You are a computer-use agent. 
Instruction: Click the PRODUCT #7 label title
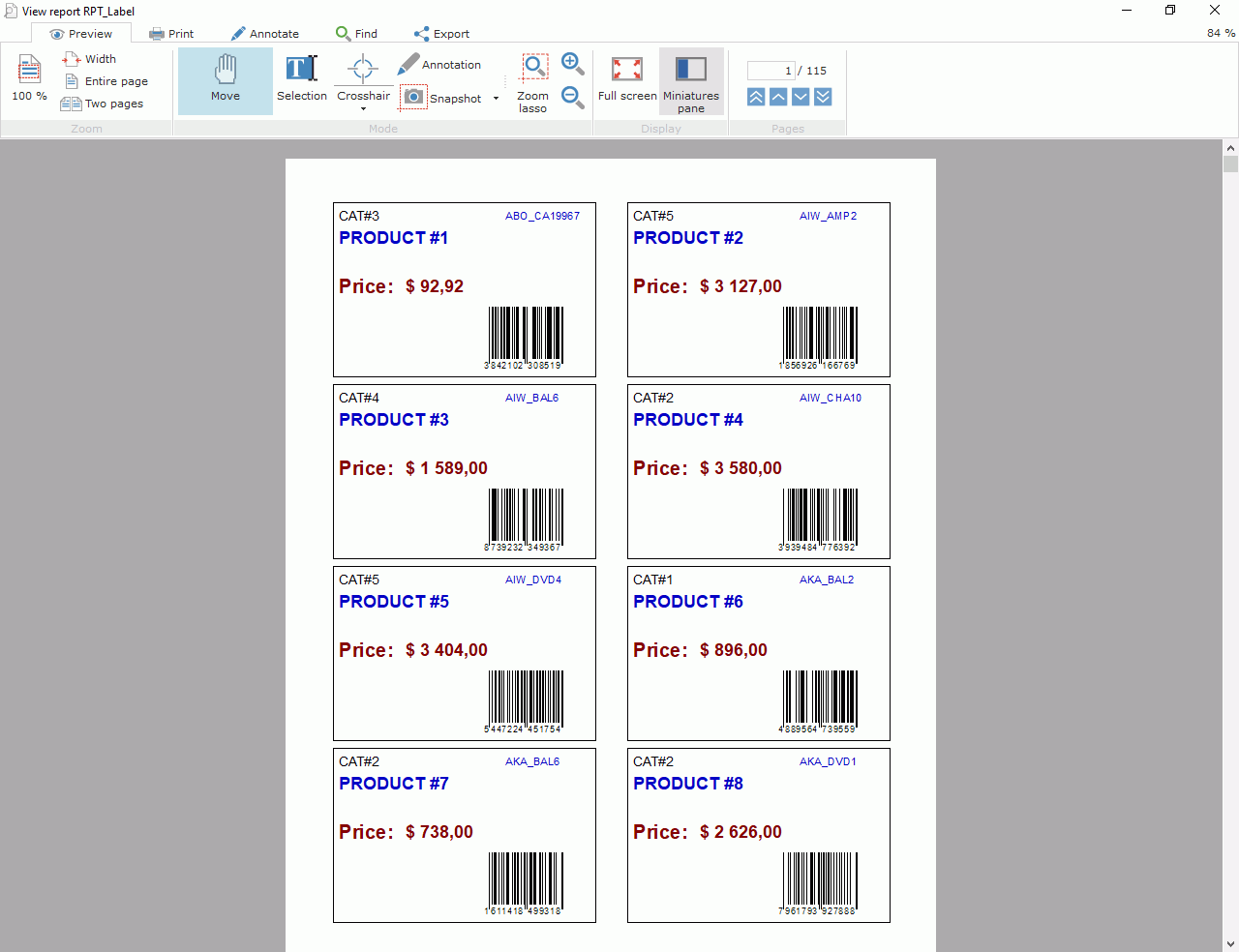click(394, 784)
